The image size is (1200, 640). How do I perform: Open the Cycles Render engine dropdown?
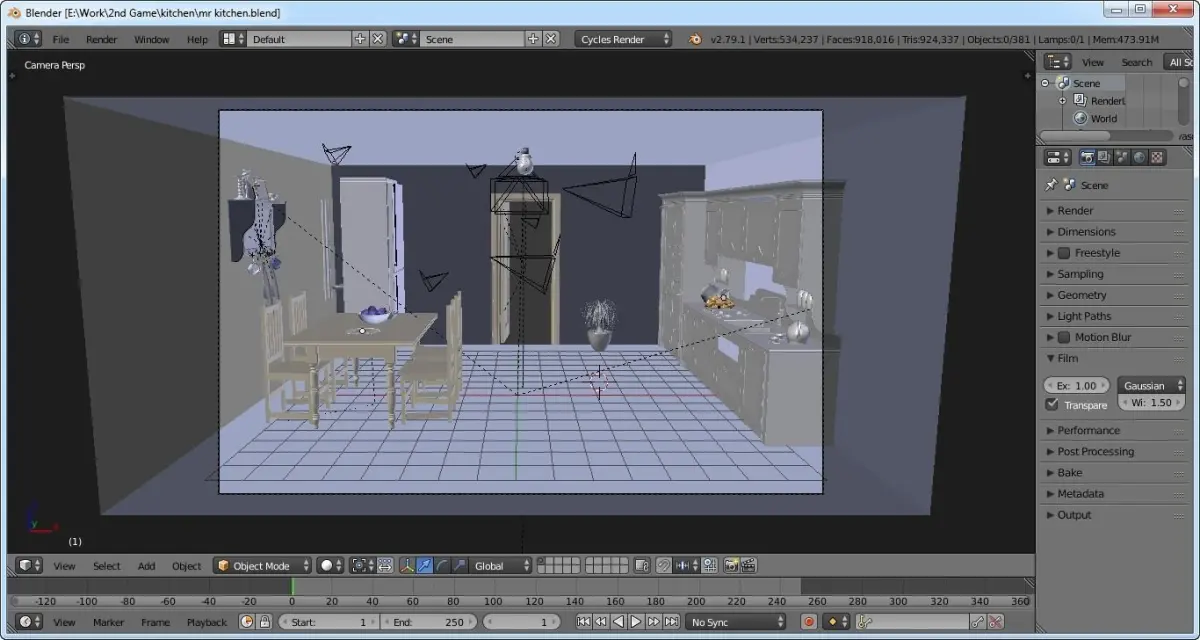coord(624,39)
